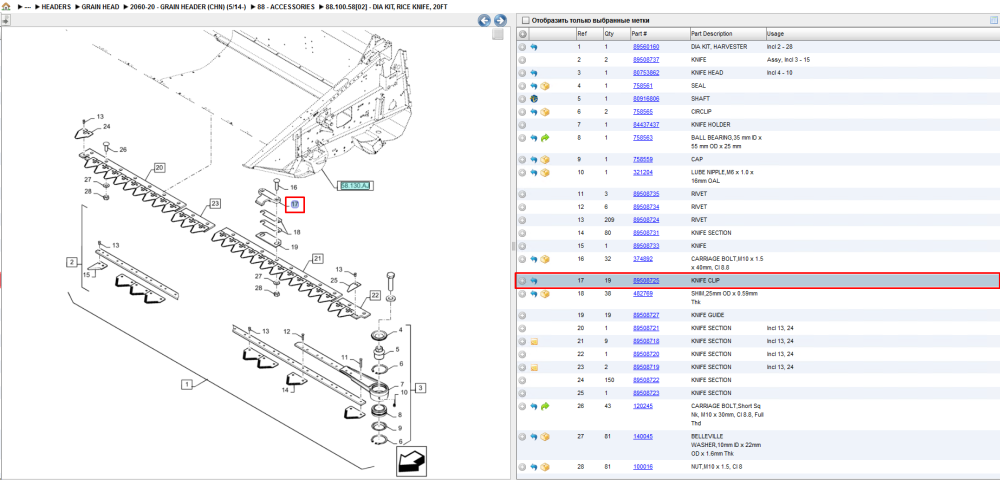
Task: Click the icon right of parts list header
Action: 993,20
